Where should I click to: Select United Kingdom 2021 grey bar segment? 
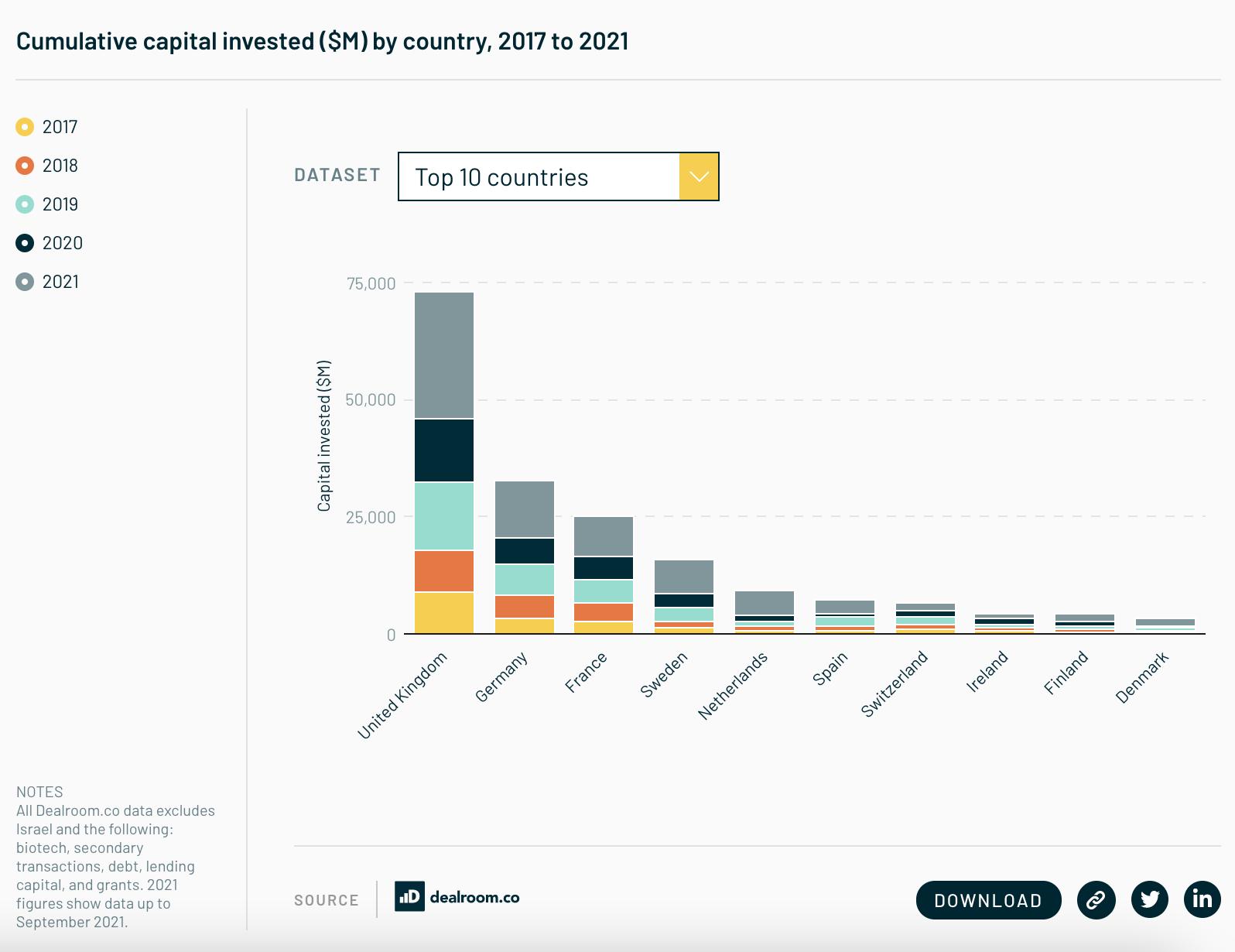click(444, 355)
